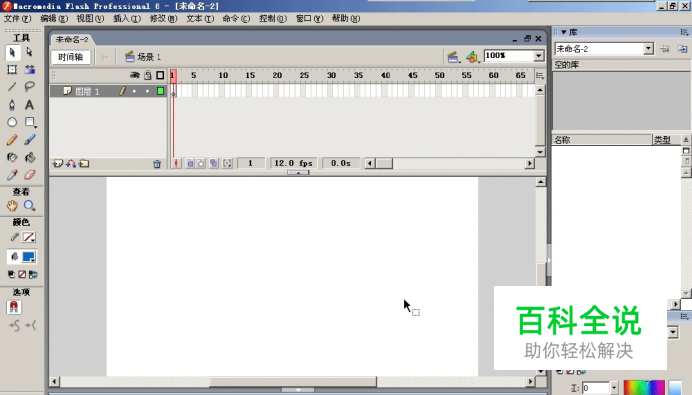Open the 编辑 menu

[54, 19]
